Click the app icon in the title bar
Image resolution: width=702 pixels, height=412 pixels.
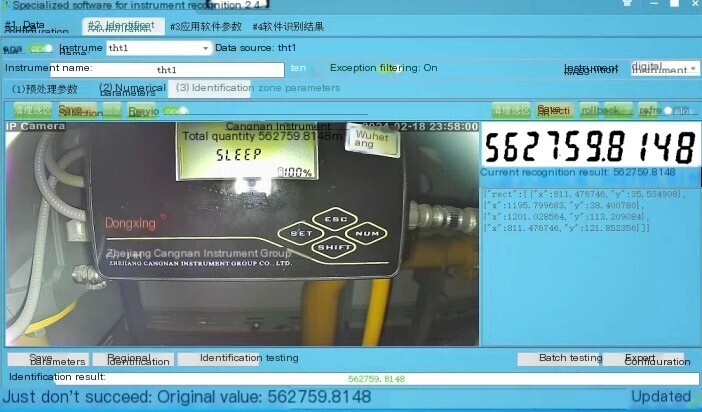pos(5,4)
